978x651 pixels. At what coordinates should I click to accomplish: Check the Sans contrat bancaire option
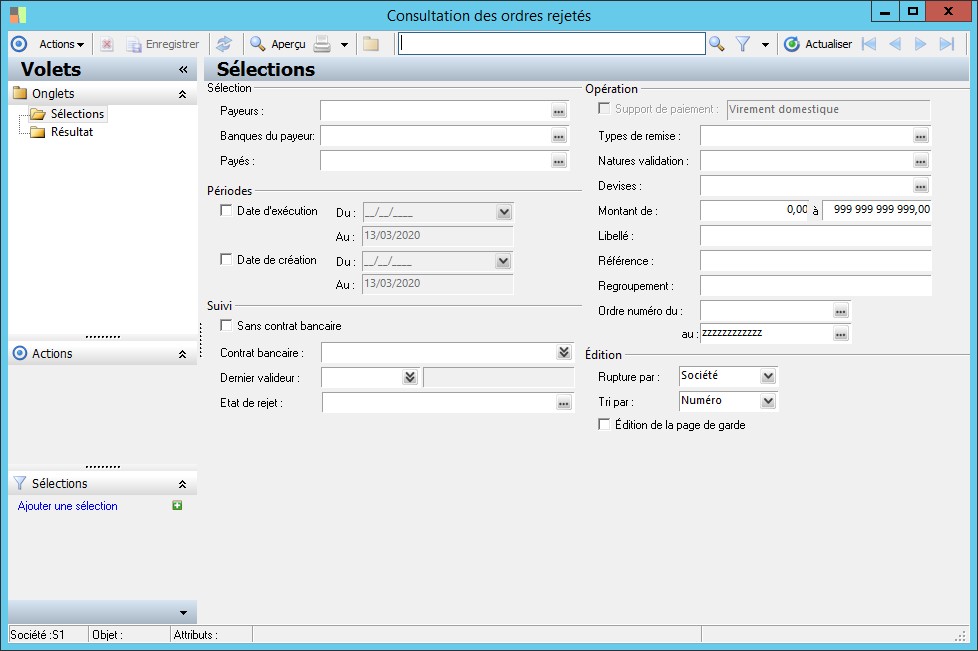pyautogui.click(x=225, y=326)
